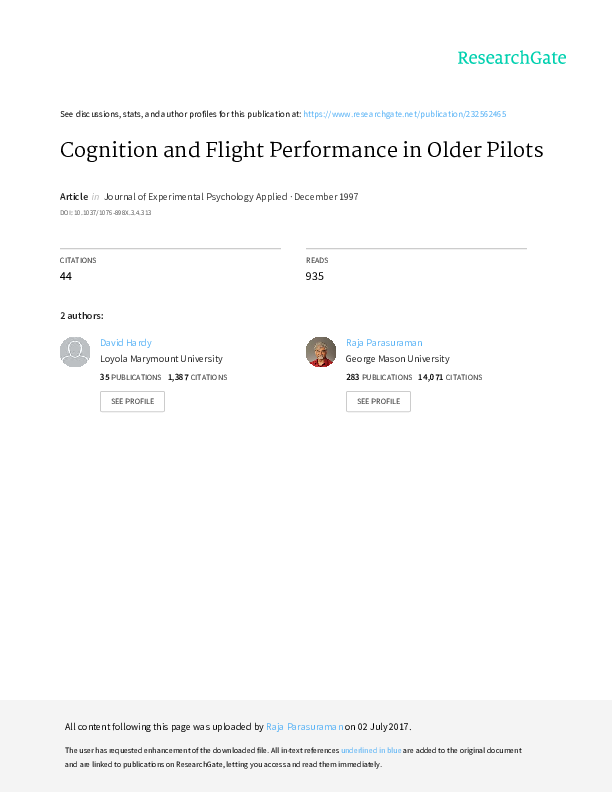The width and height of the screenshot is (612, 792).
Task: Click Raja Parasuraman's profile photo
Action: pos(320,352)
